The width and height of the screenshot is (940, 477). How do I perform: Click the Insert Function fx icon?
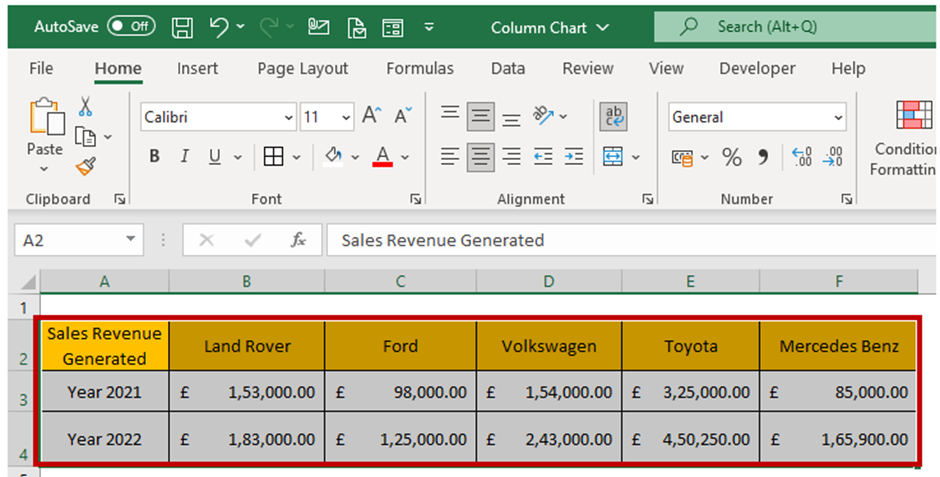coord(298,240)
